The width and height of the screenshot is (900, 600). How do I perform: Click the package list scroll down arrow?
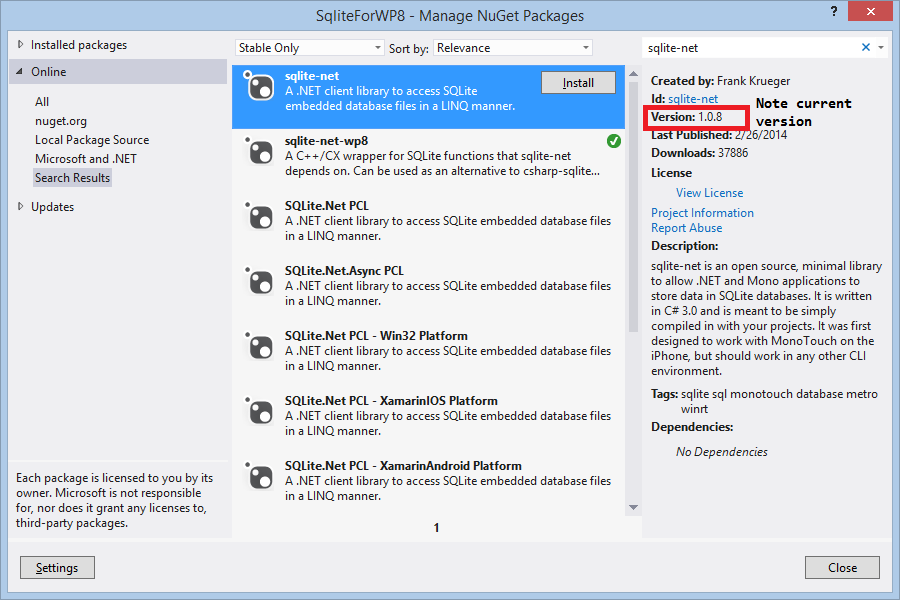tap(633, 508)
